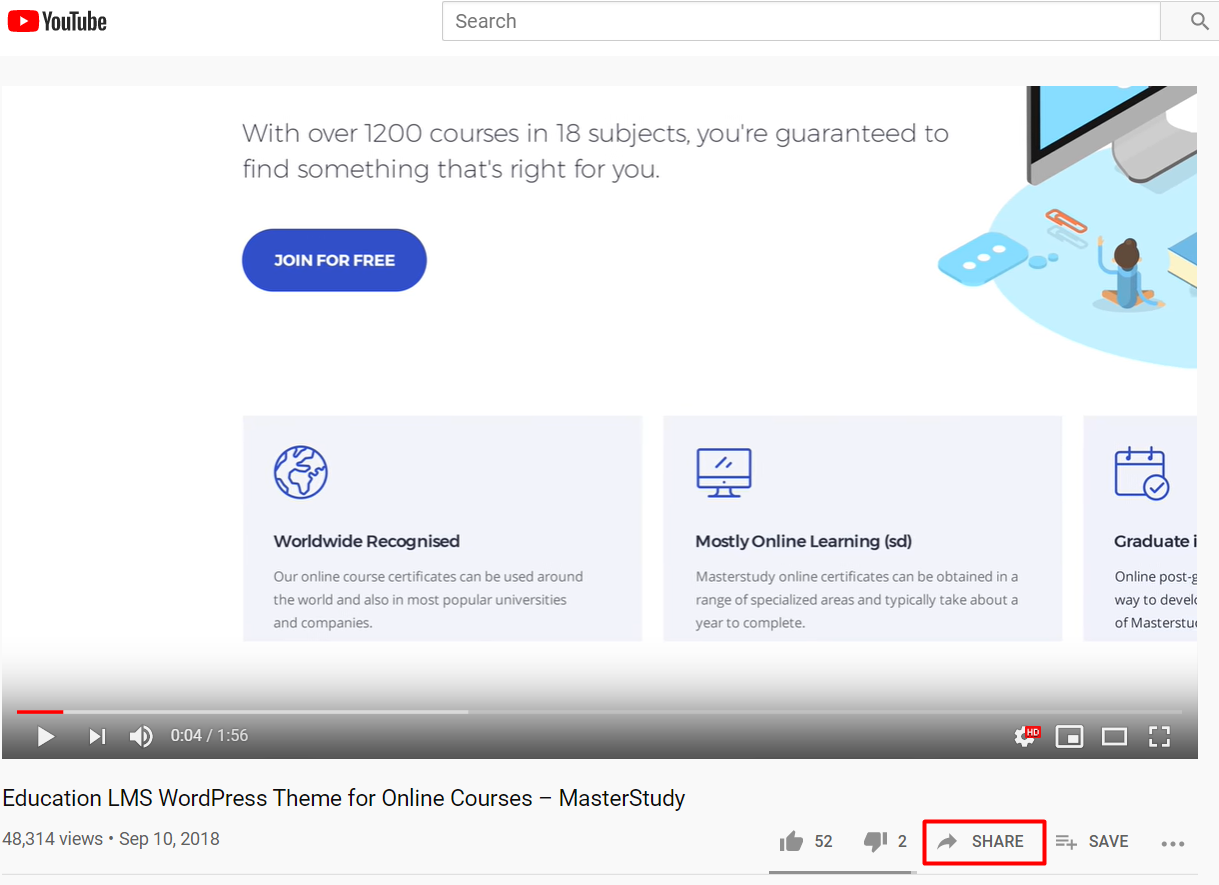Click the SHARE button
This screenshot has width=1219, height=885.
coord(984,842)
